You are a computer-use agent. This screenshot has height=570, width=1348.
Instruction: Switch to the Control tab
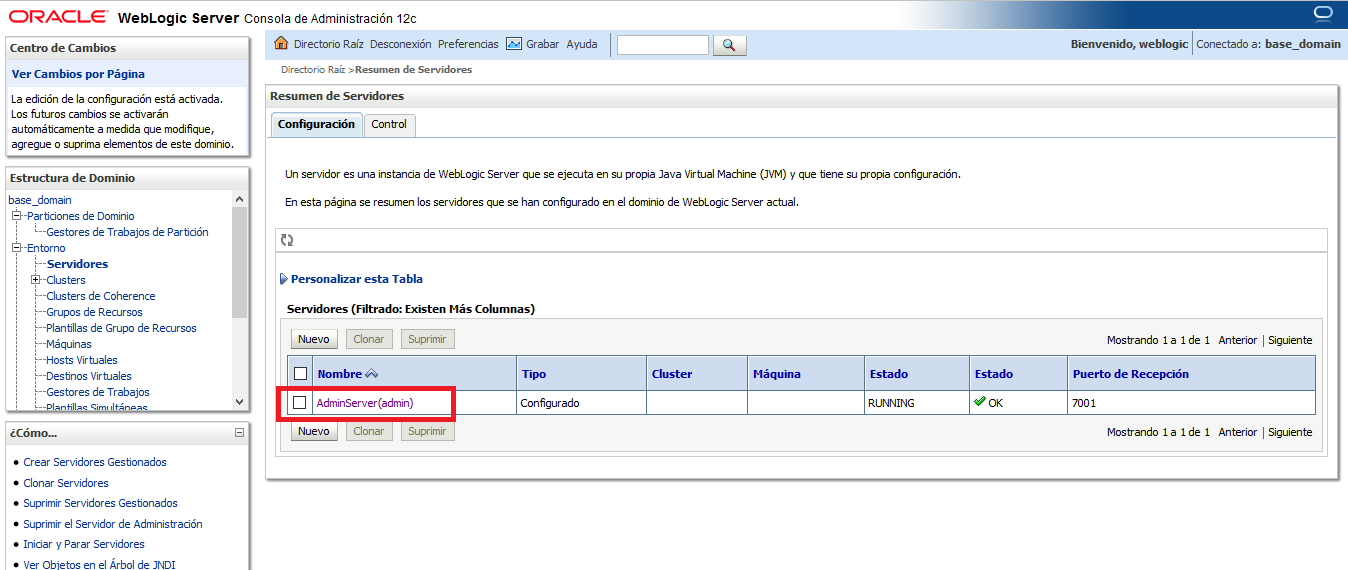[389, 125]
